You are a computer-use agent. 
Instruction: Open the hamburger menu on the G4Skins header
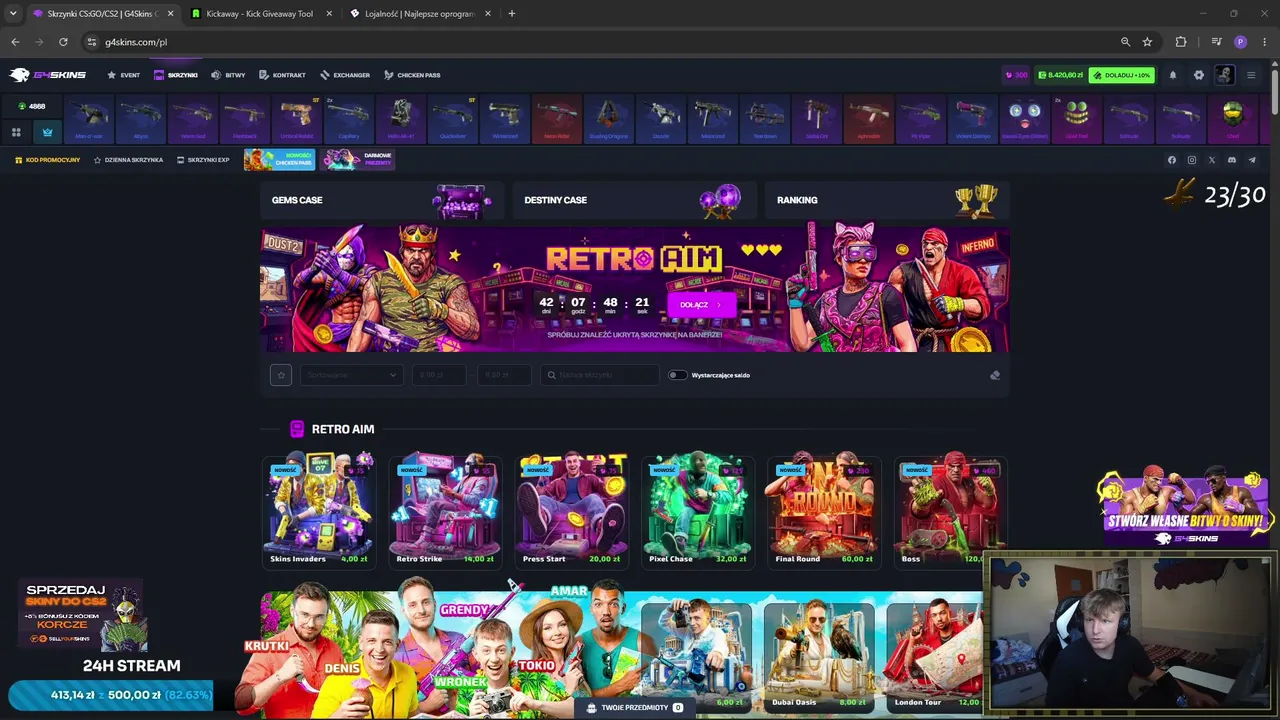(x=1251, y=75)
